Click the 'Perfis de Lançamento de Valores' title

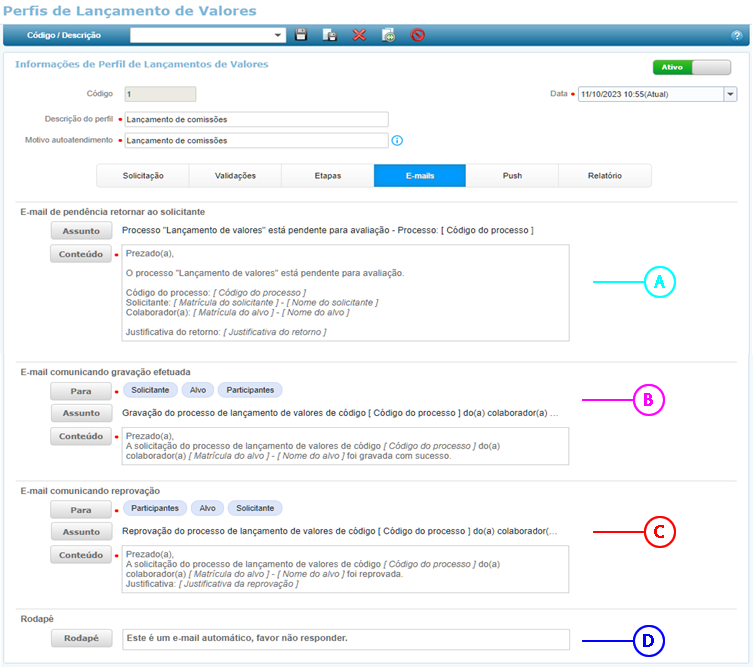(x=130, y=11)
